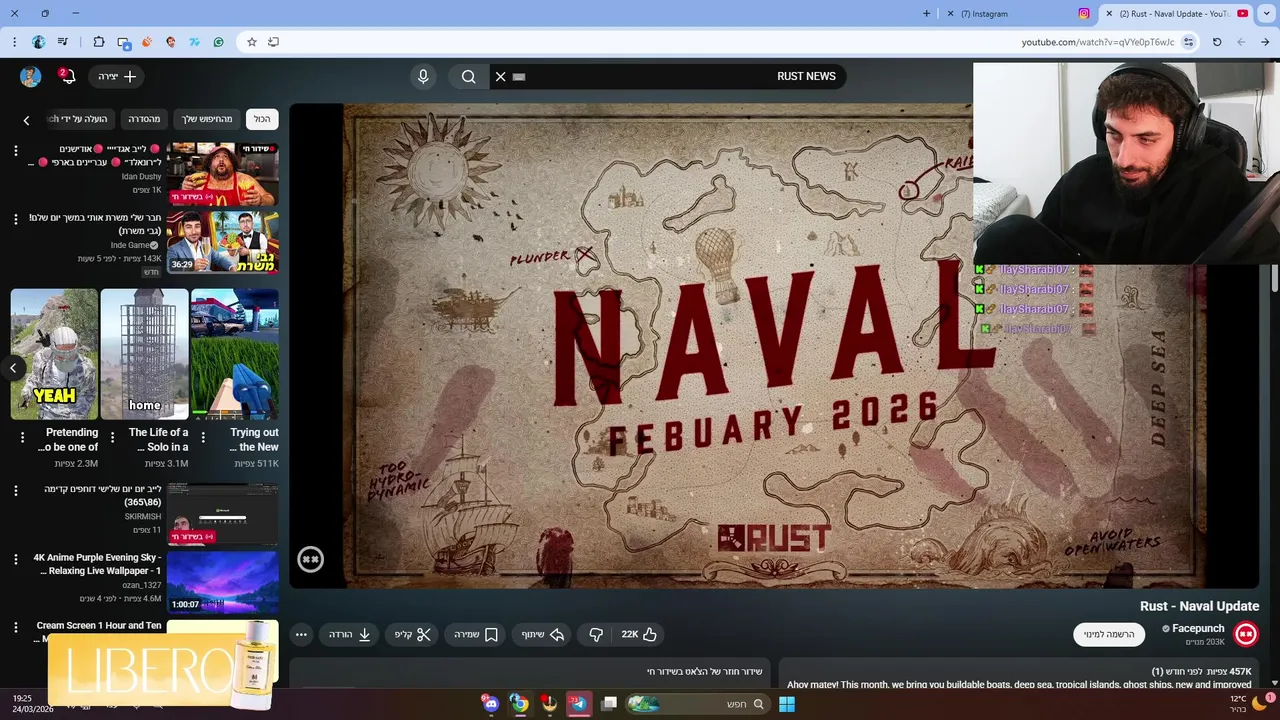Image resolution: width=1280 pixels, height=720 pixels.
Task: Open site settings icon in address bar
Action: tap(1188, 42)
